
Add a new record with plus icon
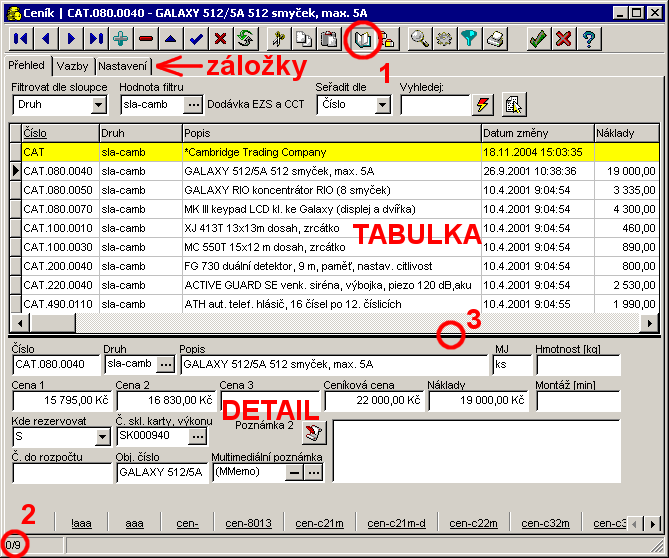coord(121,39)
